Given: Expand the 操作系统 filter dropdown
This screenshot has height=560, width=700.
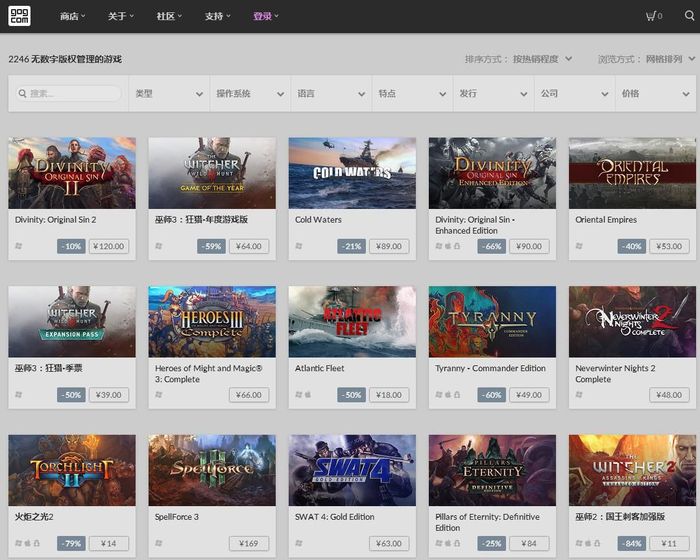Looking at the screenshot, I should [250, 94].
